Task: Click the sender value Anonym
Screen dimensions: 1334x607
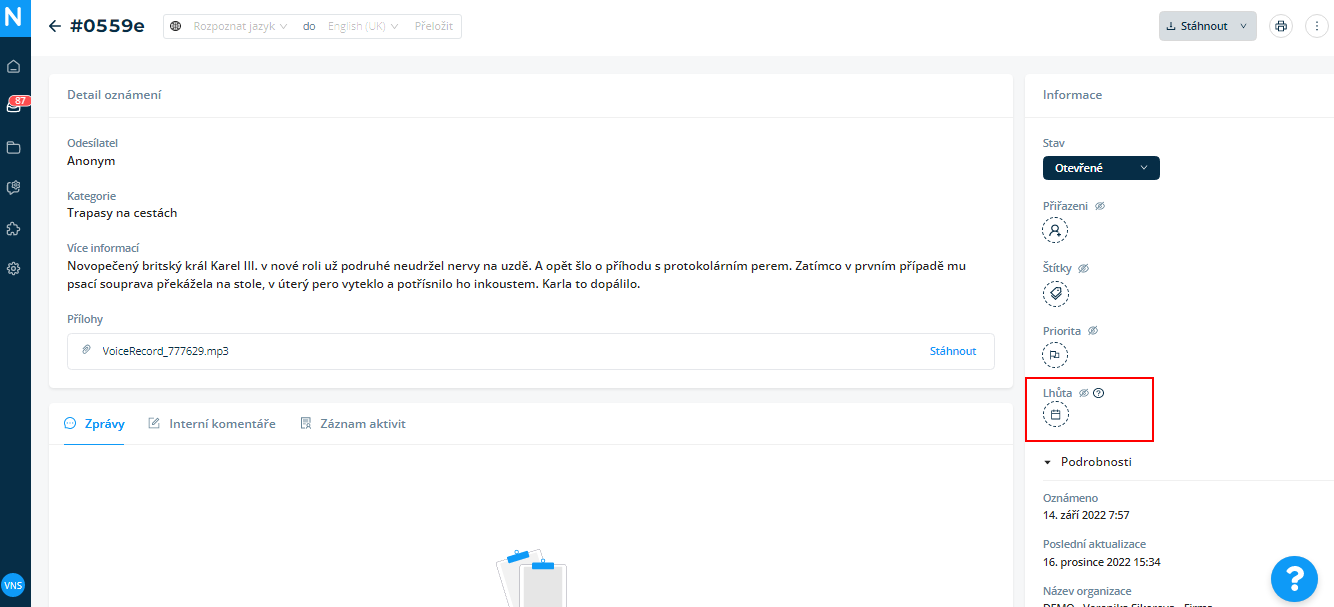Action: pyautogui.click(x=91, y=160)
